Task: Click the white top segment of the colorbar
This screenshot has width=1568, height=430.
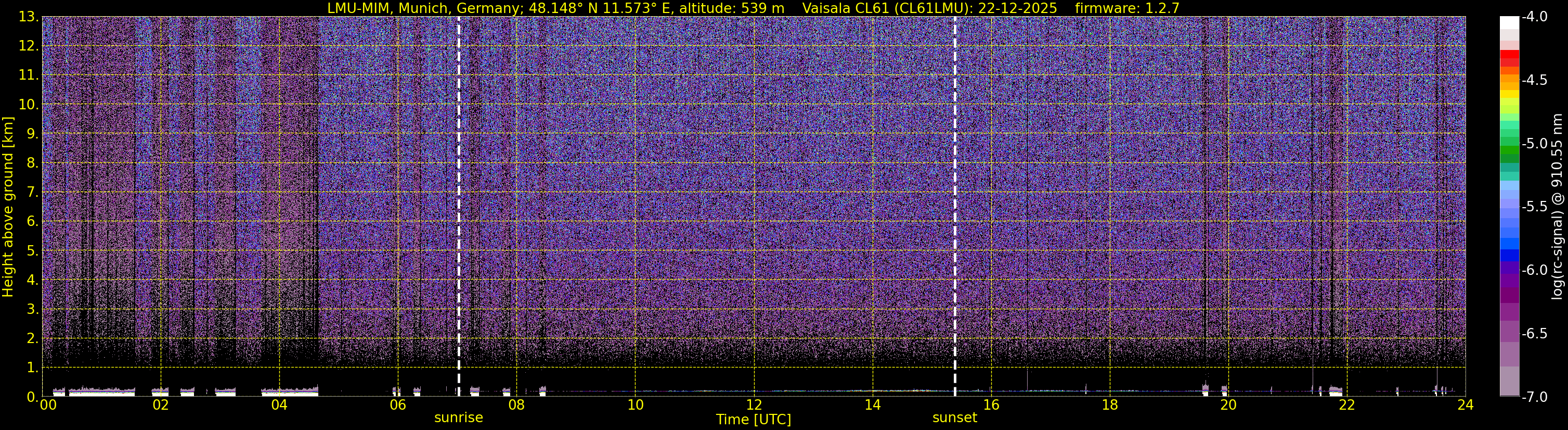Action: point(1509,22)
